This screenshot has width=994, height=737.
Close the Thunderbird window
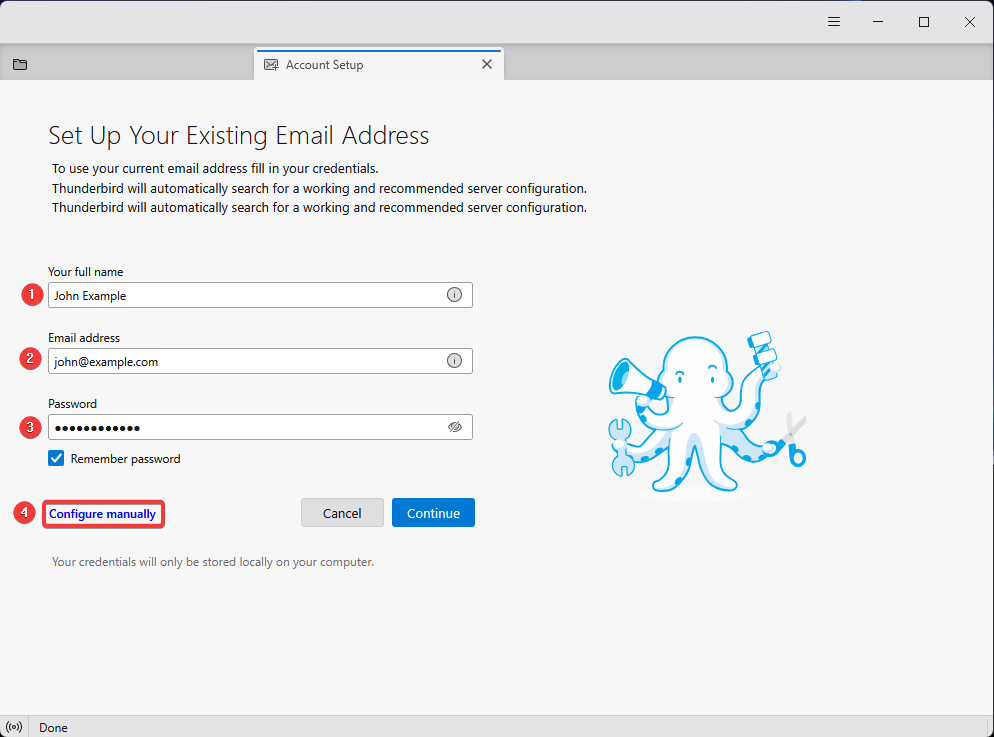(x=969, y=22)
